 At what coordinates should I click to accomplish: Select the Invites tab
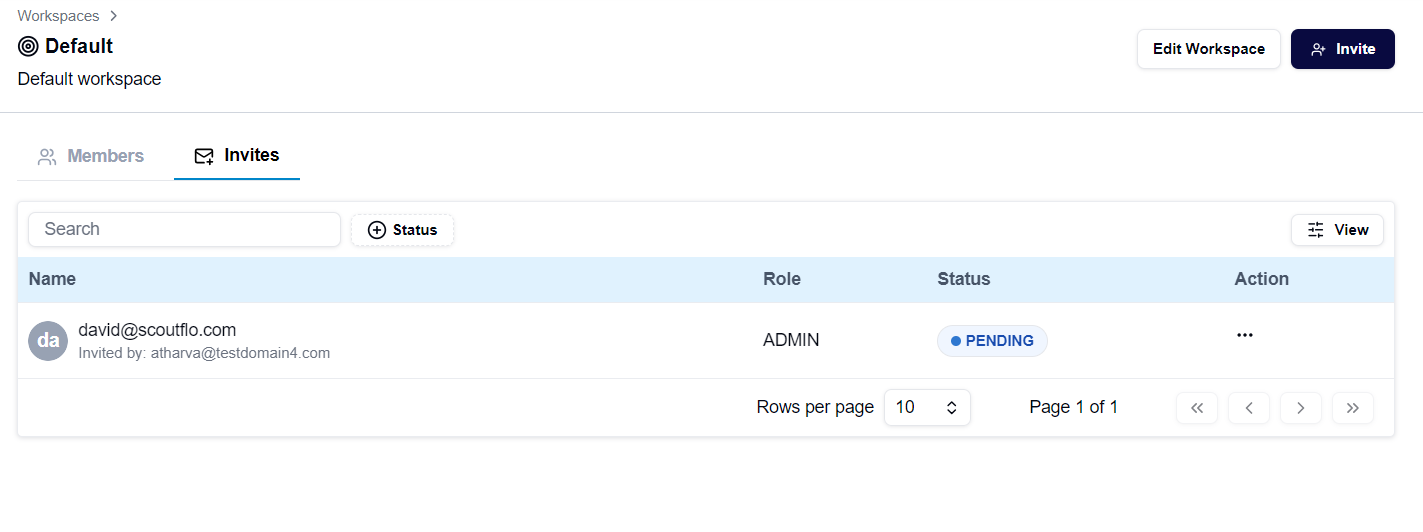(237, 156)
